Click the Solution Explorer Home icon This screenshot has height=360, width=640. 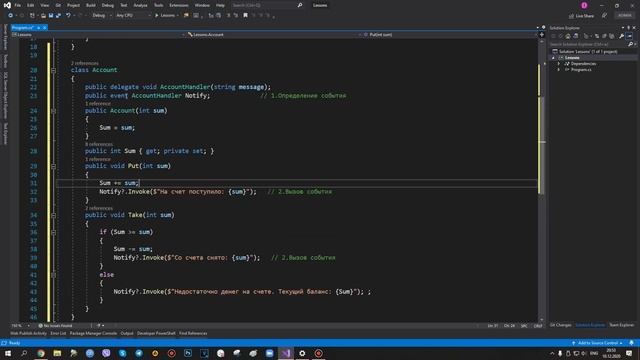[568, 36]
